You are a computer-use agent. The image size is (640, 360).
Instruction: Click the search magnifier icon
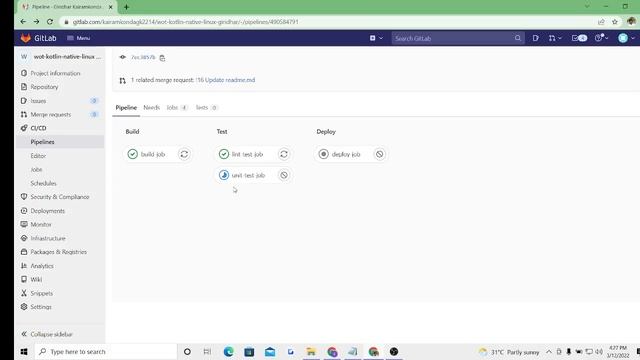[x=518, y=38]
